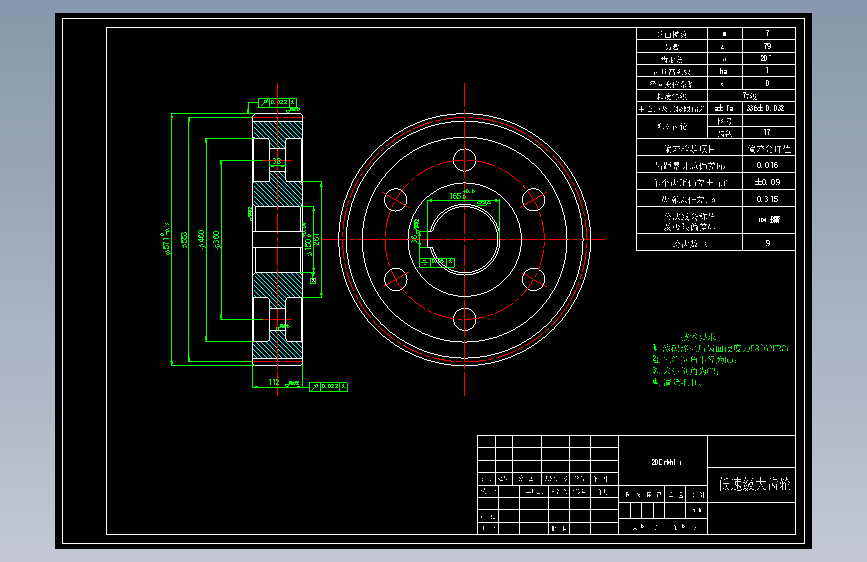This screenshot has height=562, width=867.
Task: Click the green tolerance frame under the keyway
Action: coord(437,262)
